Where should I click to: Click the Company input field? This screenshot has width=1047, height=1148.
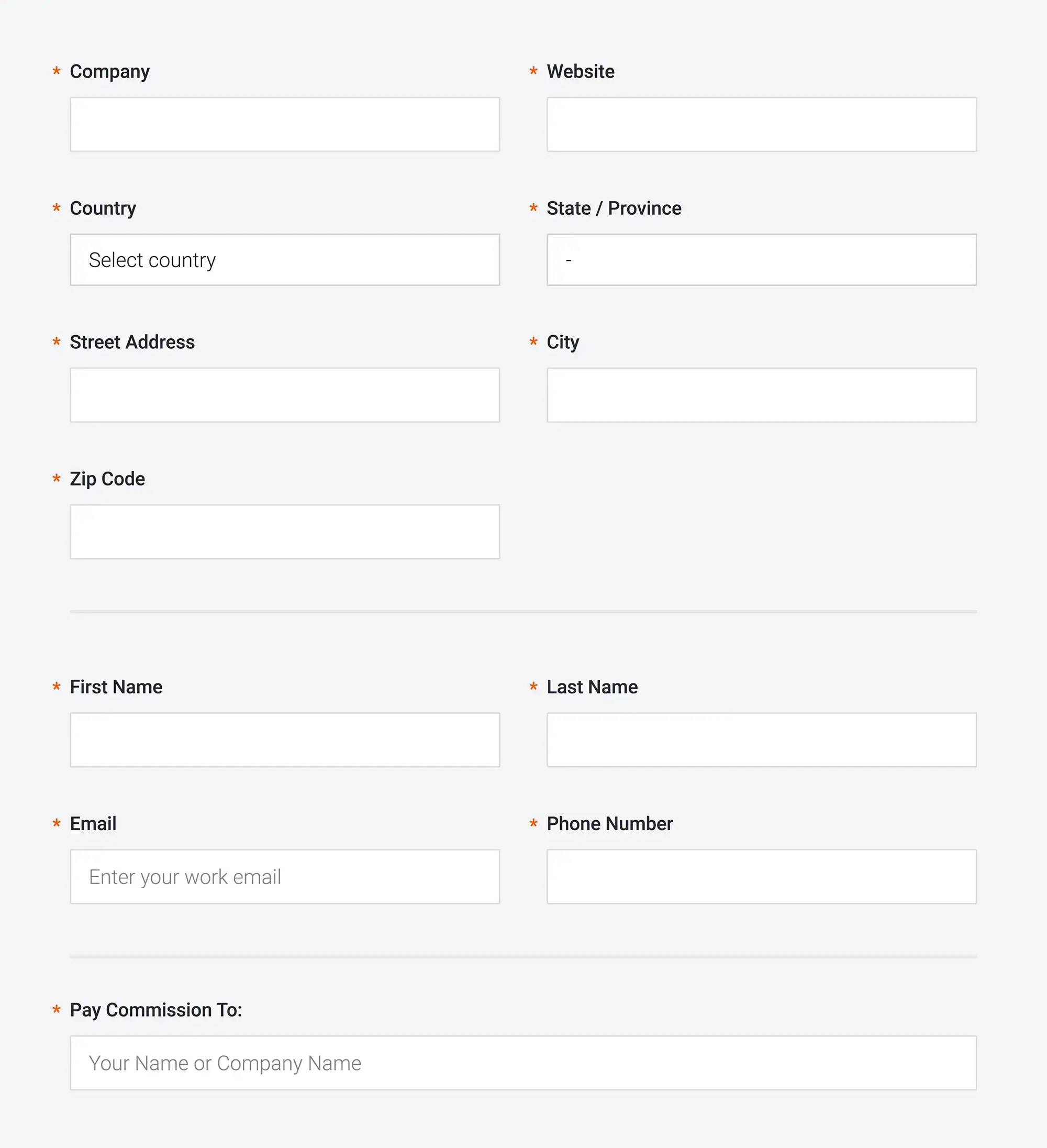coord(285,124)
